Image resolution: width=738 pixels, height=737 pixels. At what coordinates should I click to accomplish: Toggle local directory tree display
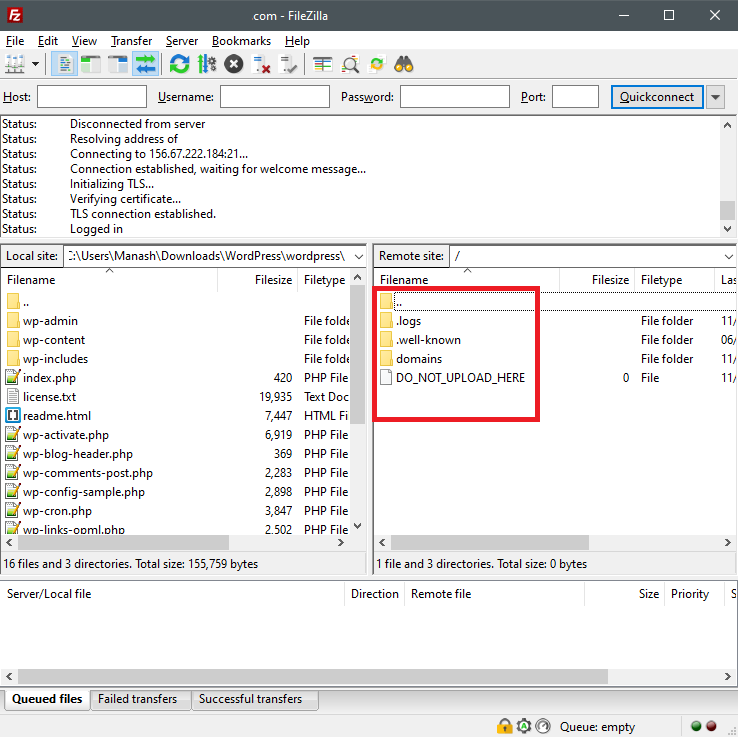point(91,64)
